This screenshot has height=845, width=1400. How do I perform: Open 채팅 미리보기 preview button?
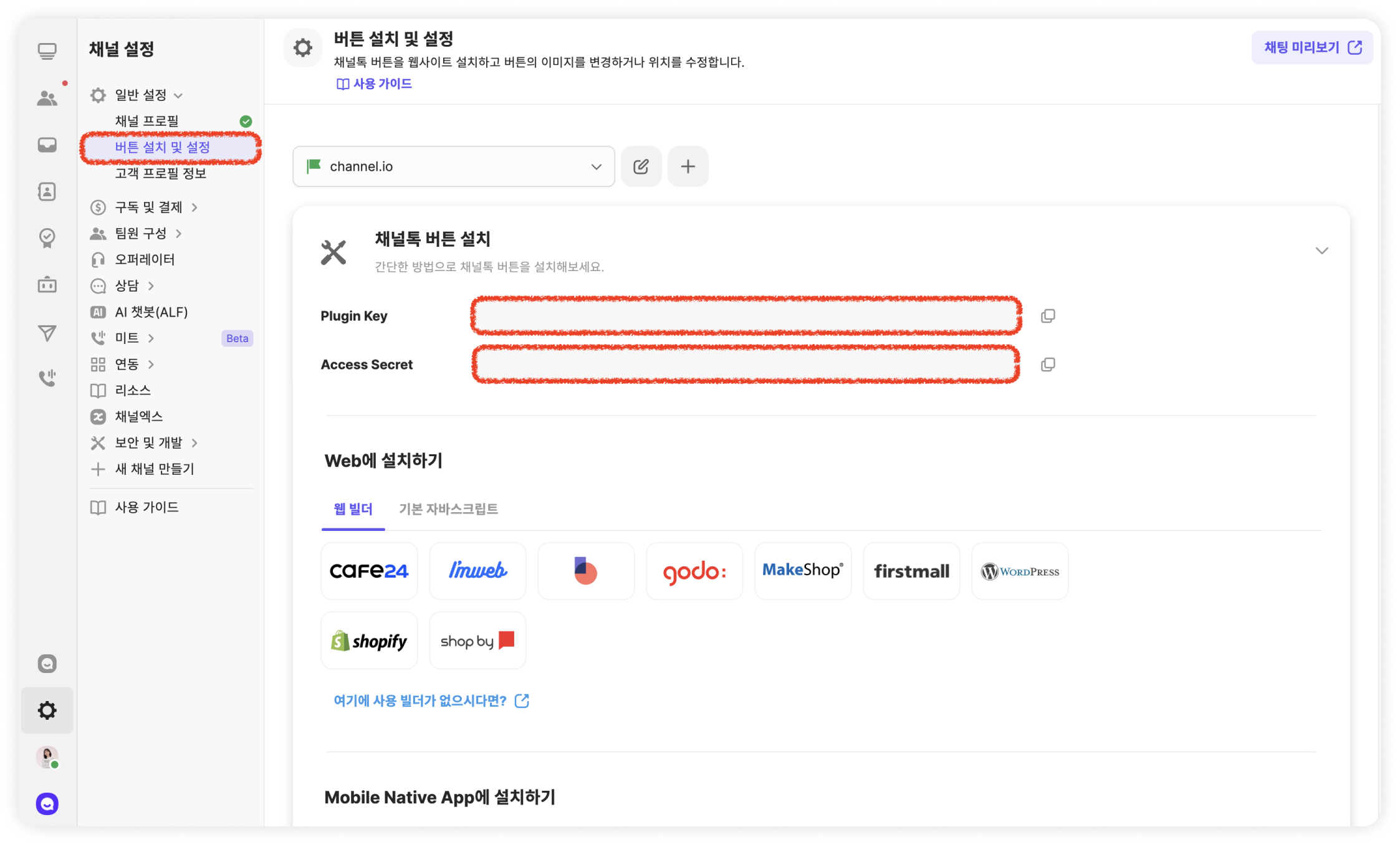tap(1312, 47)
